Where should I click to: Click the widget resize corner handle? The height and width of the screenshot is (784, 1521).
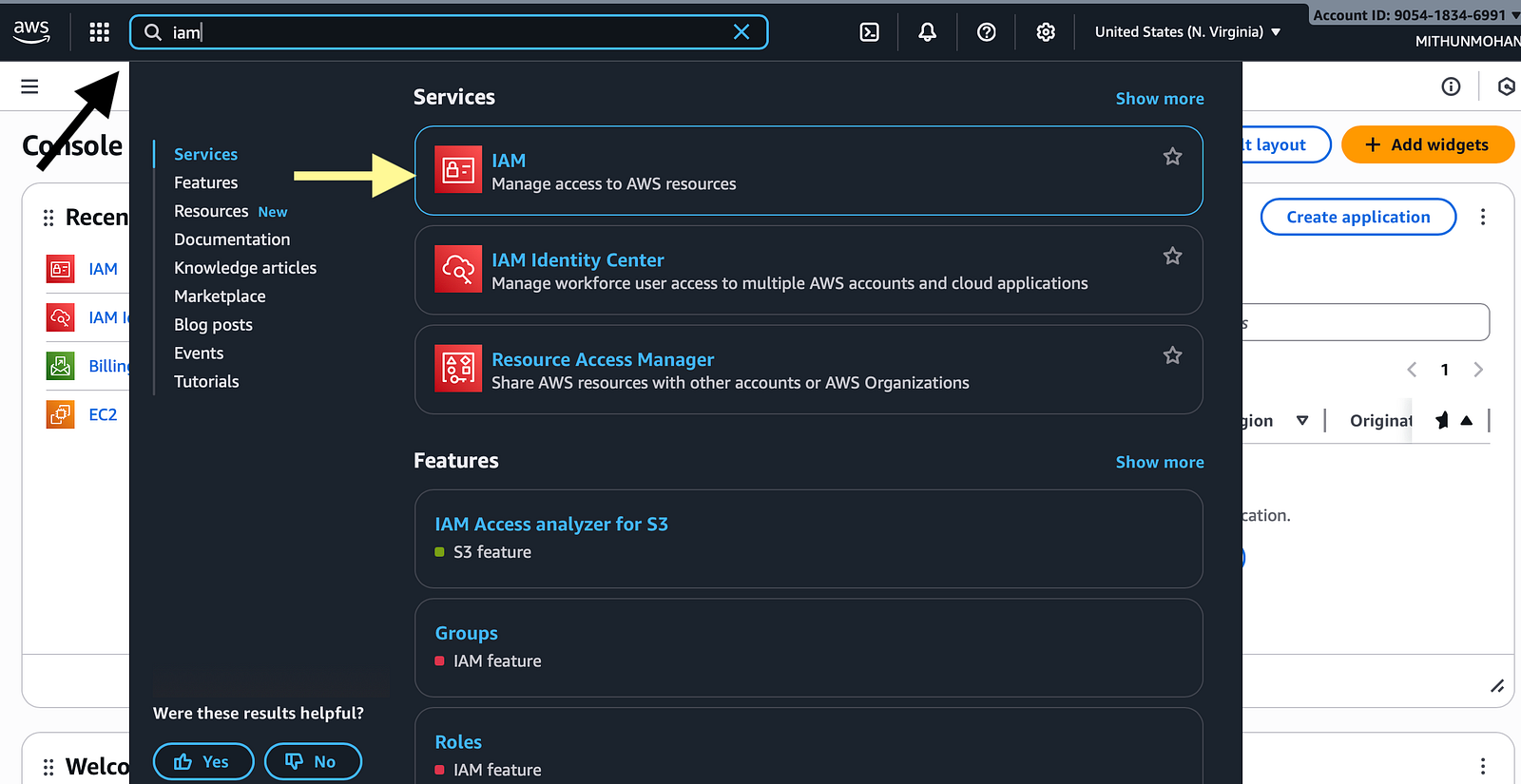(x=1497, y=686)
